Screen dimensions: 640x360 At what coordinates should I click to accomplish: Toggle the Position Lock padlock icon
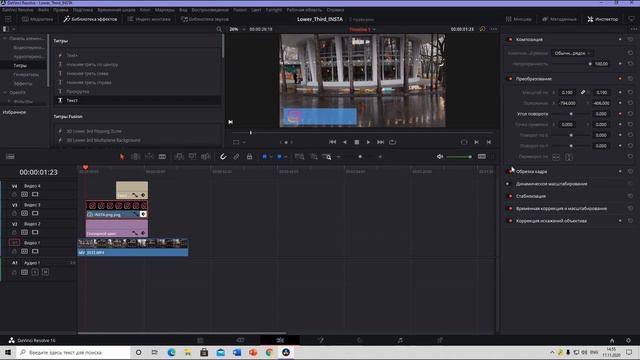click(x=249, y=157)
